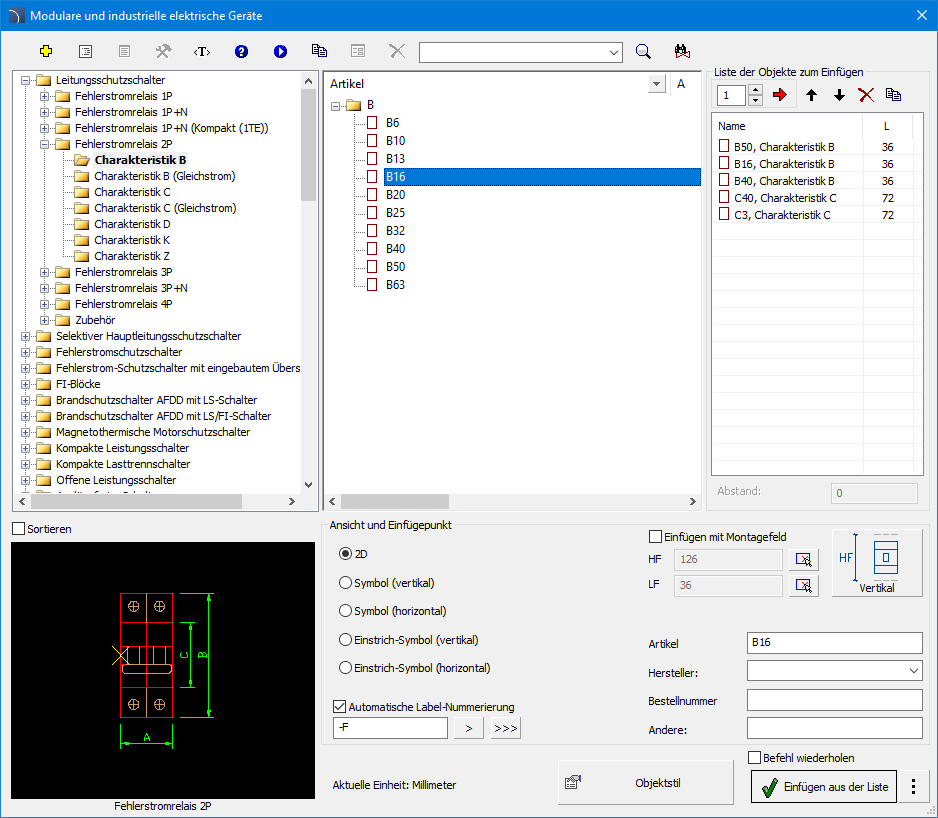Move list item up with up arrow
The width and height of the screenshot is (938, 818).
(811, 95)
